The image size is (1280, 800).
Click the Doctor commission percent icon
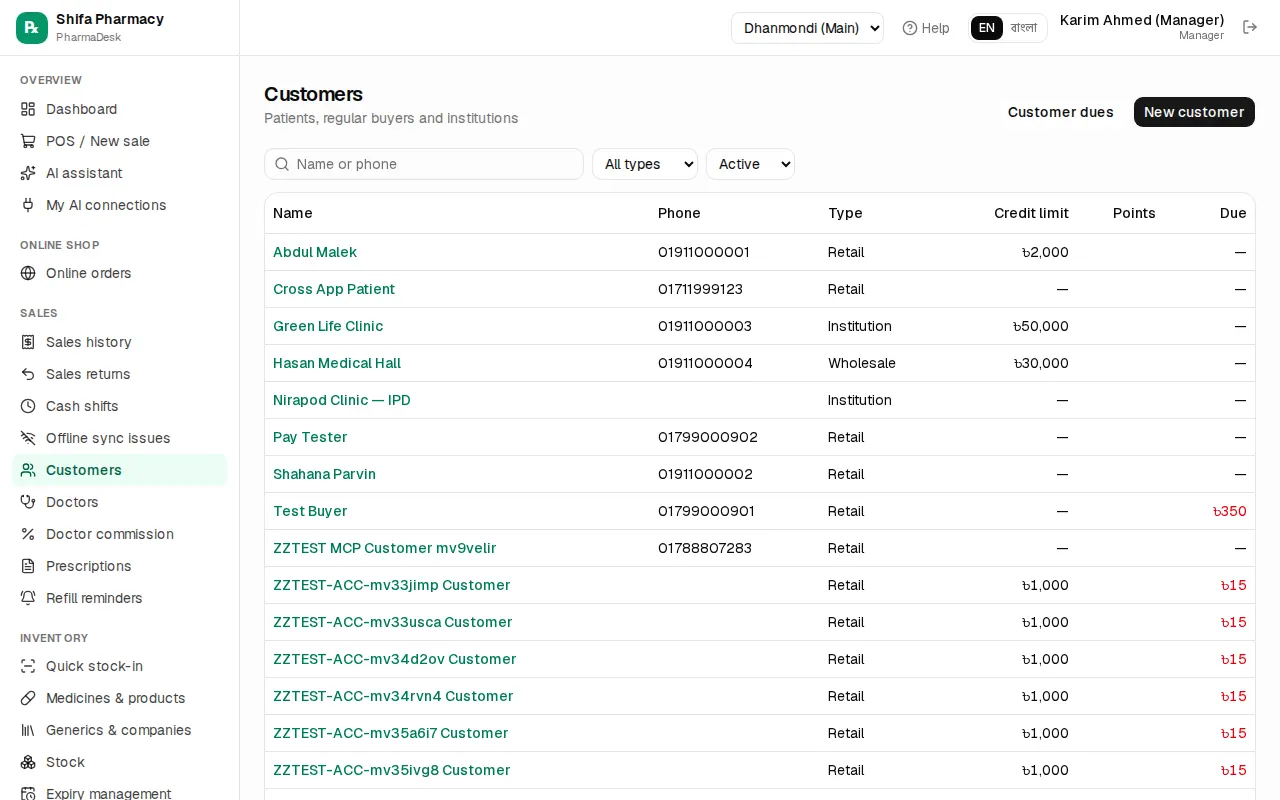point(28,534)
